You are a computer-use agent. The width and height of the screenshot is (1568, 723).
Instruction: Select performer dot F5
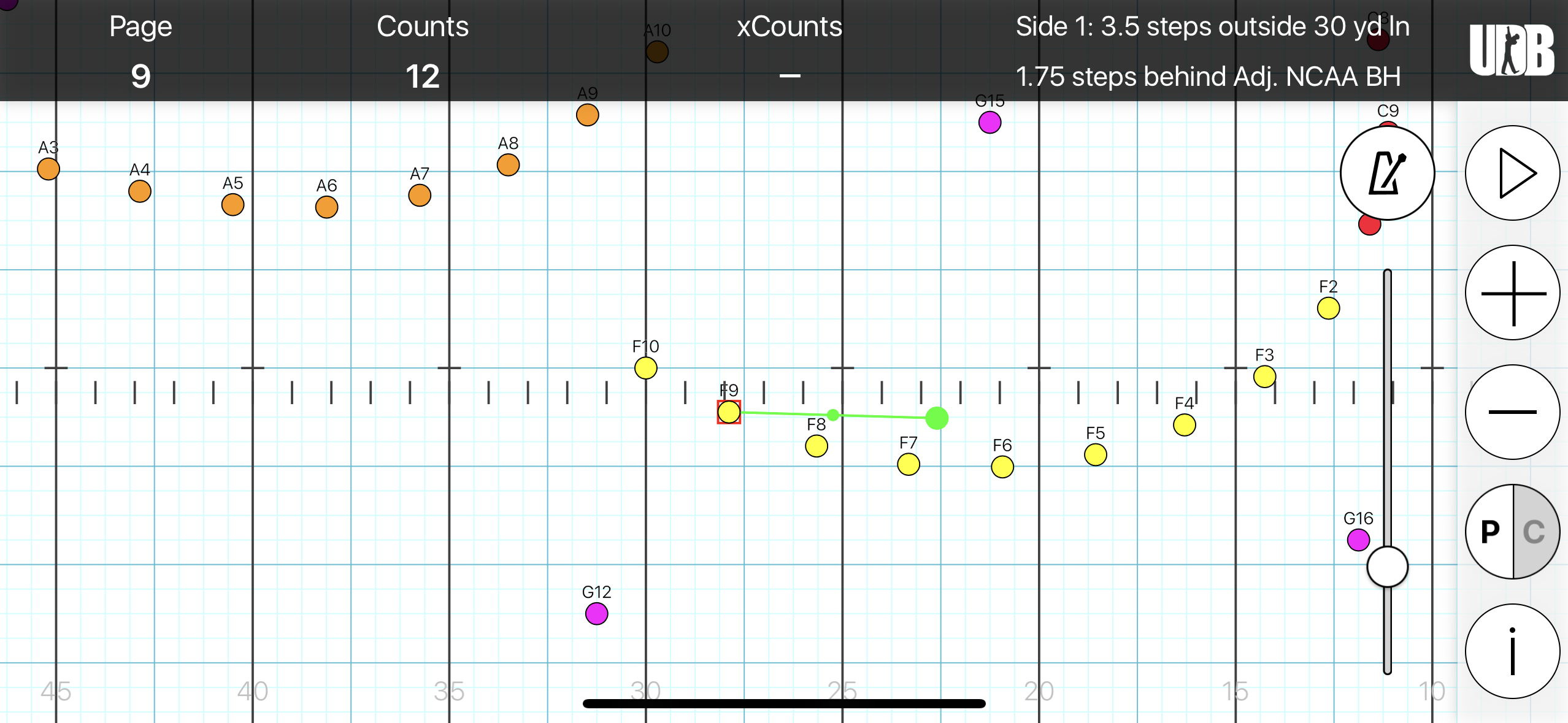[x=1096, y=455]
